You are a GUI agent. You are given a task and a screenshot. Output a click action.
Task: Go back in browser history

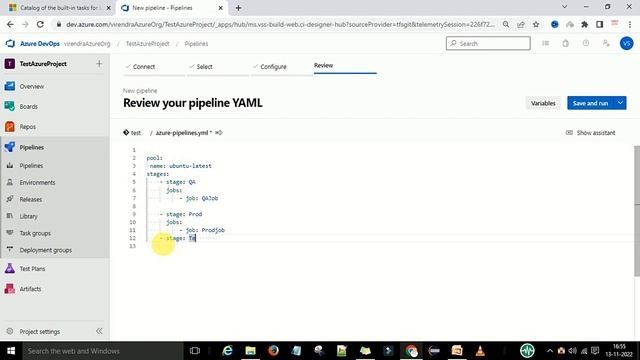[10, 24]
